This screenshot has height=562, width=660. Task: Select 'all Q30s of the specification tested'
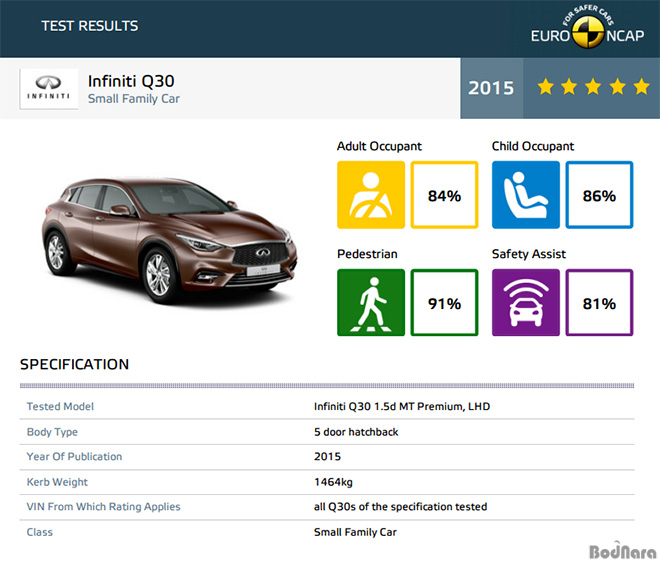click(x=401, y=507)
